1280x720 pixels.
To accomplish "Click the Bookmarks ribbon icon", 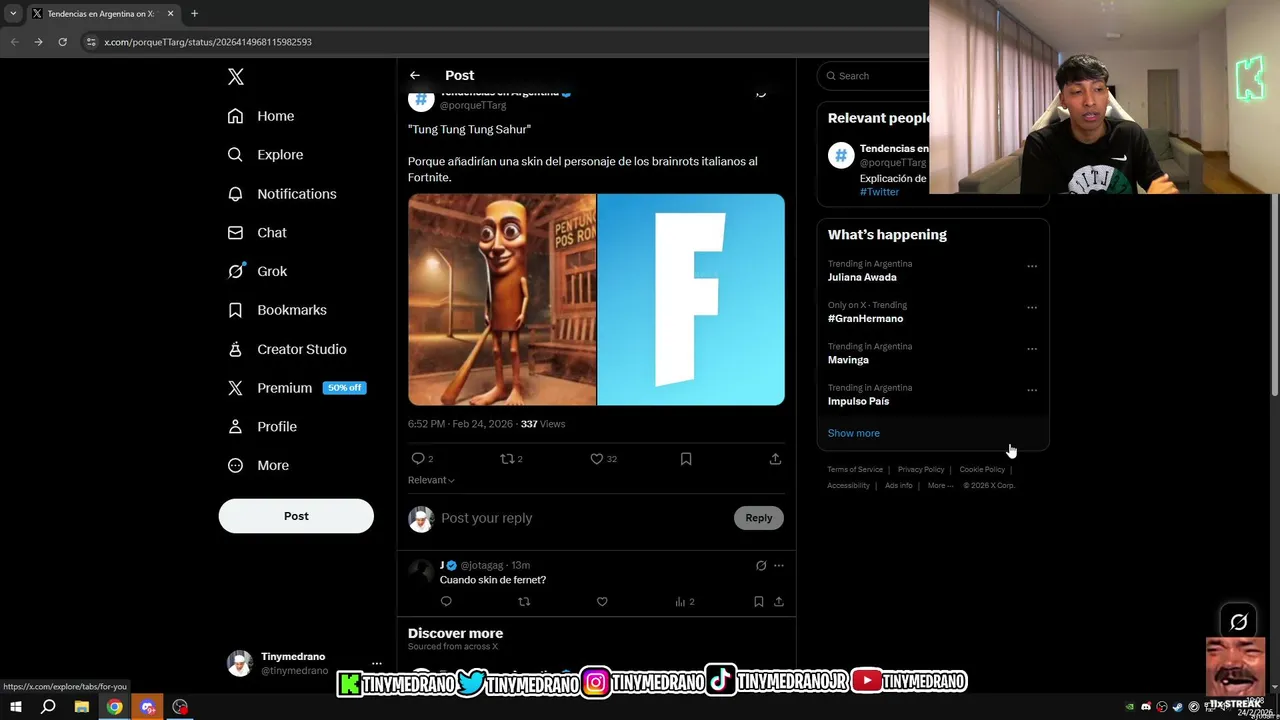I will (x=235, y=310).
